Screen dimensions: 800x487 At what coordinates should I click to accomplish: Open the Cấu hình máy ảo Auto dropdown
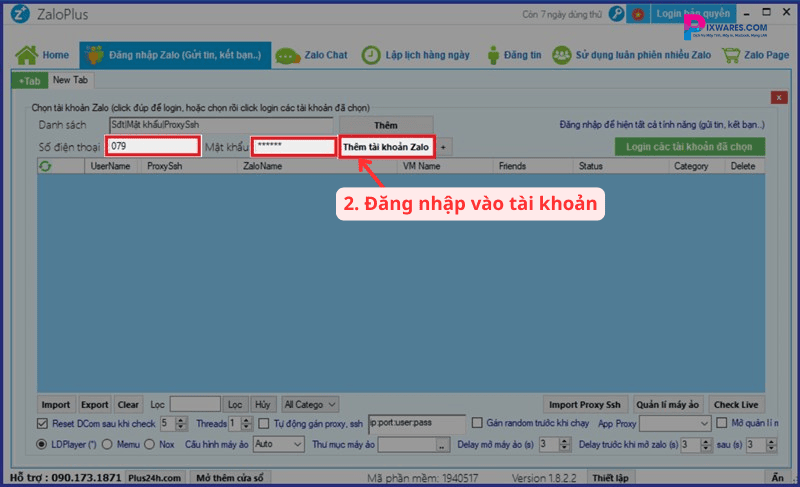(296, 443)
